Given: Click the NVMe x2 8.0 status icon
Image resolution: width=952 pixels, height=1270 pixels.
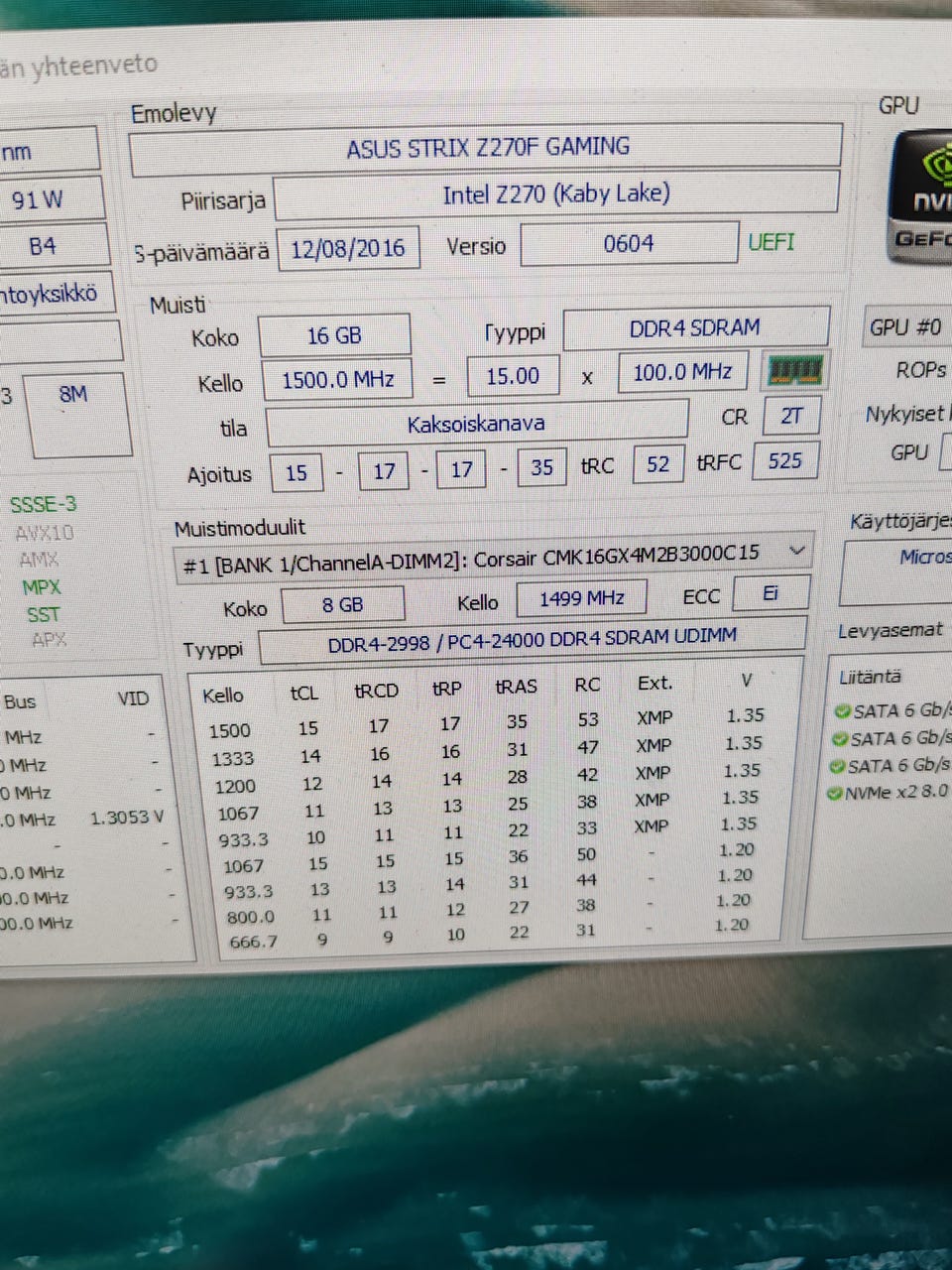Looking at the screenshot, I should point(835,793).
